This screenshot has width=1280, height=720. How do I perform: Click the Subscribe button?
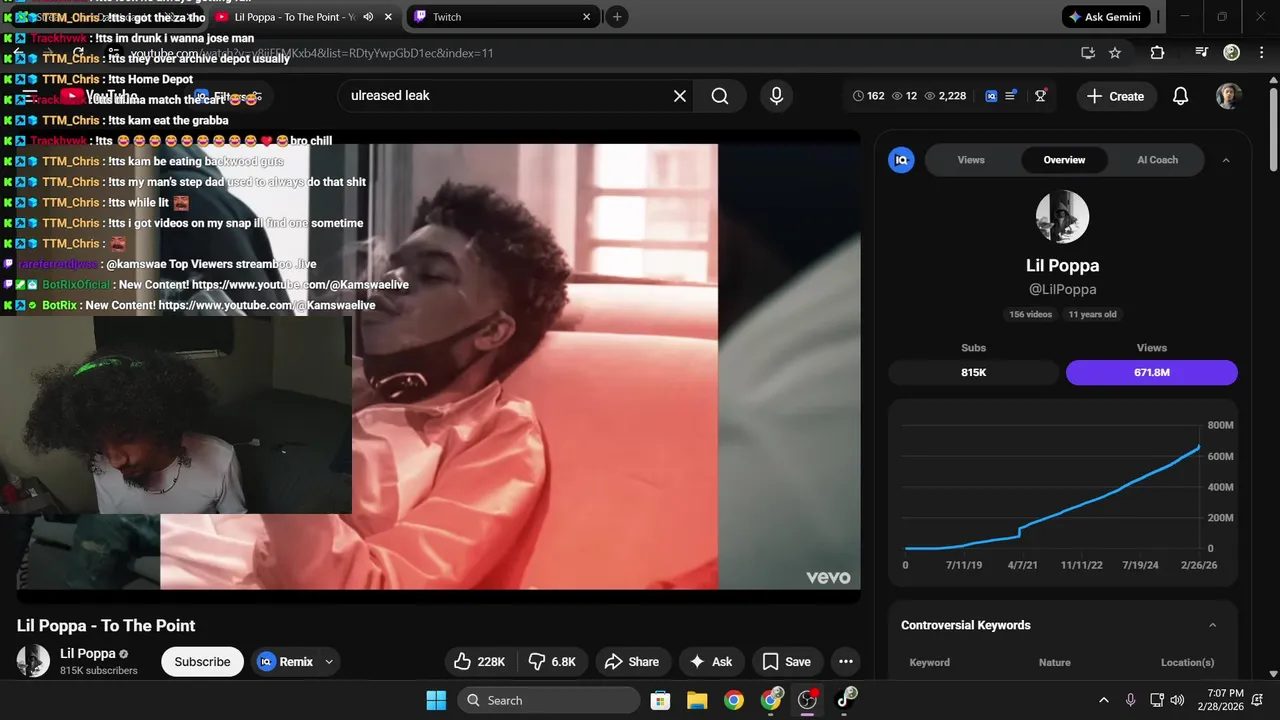click(202, 662)
